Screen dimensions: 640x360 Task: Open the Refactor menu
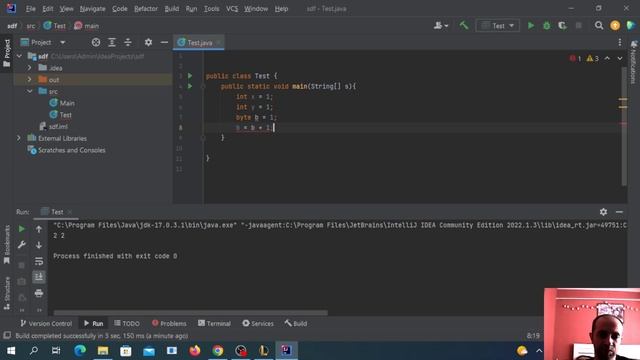coord(146,9)
